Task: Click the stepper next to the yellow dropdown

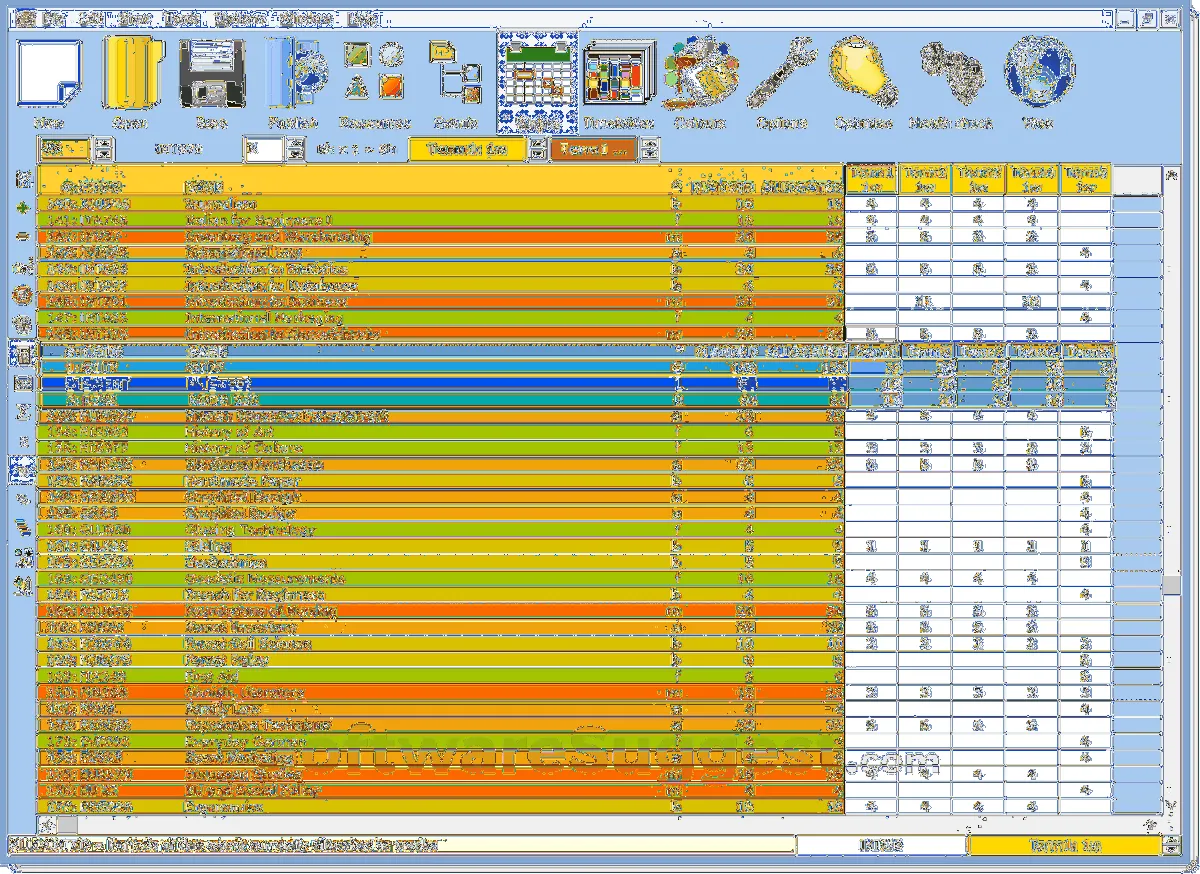Action: pyautogui.click(x=104, y=149)
